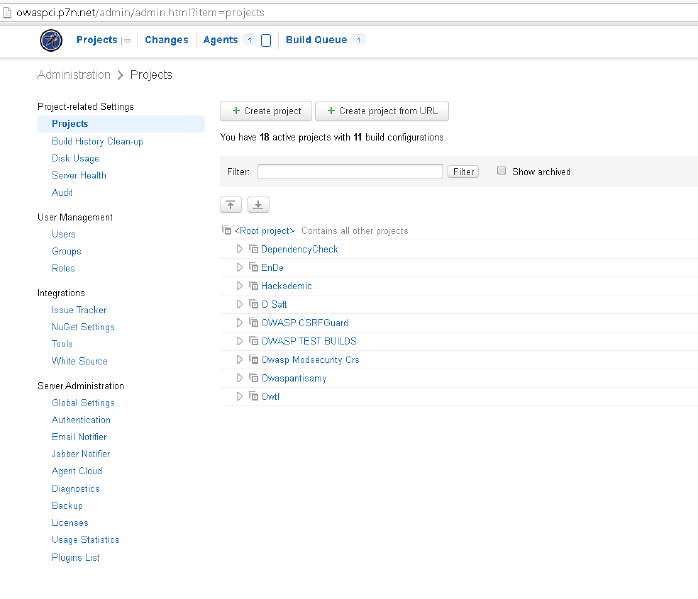698x599 pixels.
Task: Click the Root project icon
Action: 226,231
